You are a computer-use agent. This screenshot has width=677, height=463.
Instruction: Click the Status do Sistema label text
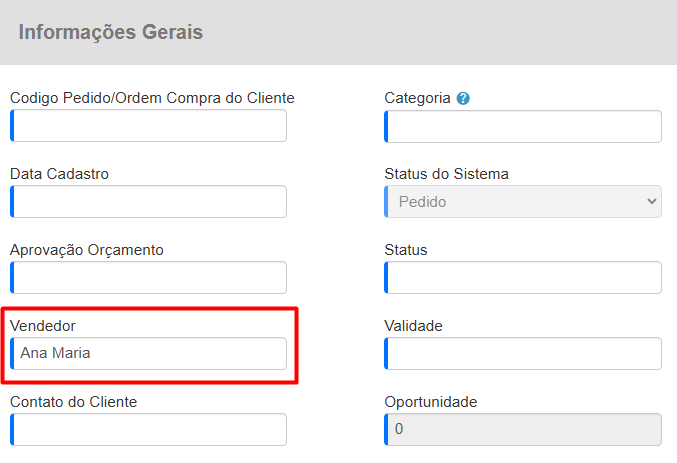click(x=446, y=174)
